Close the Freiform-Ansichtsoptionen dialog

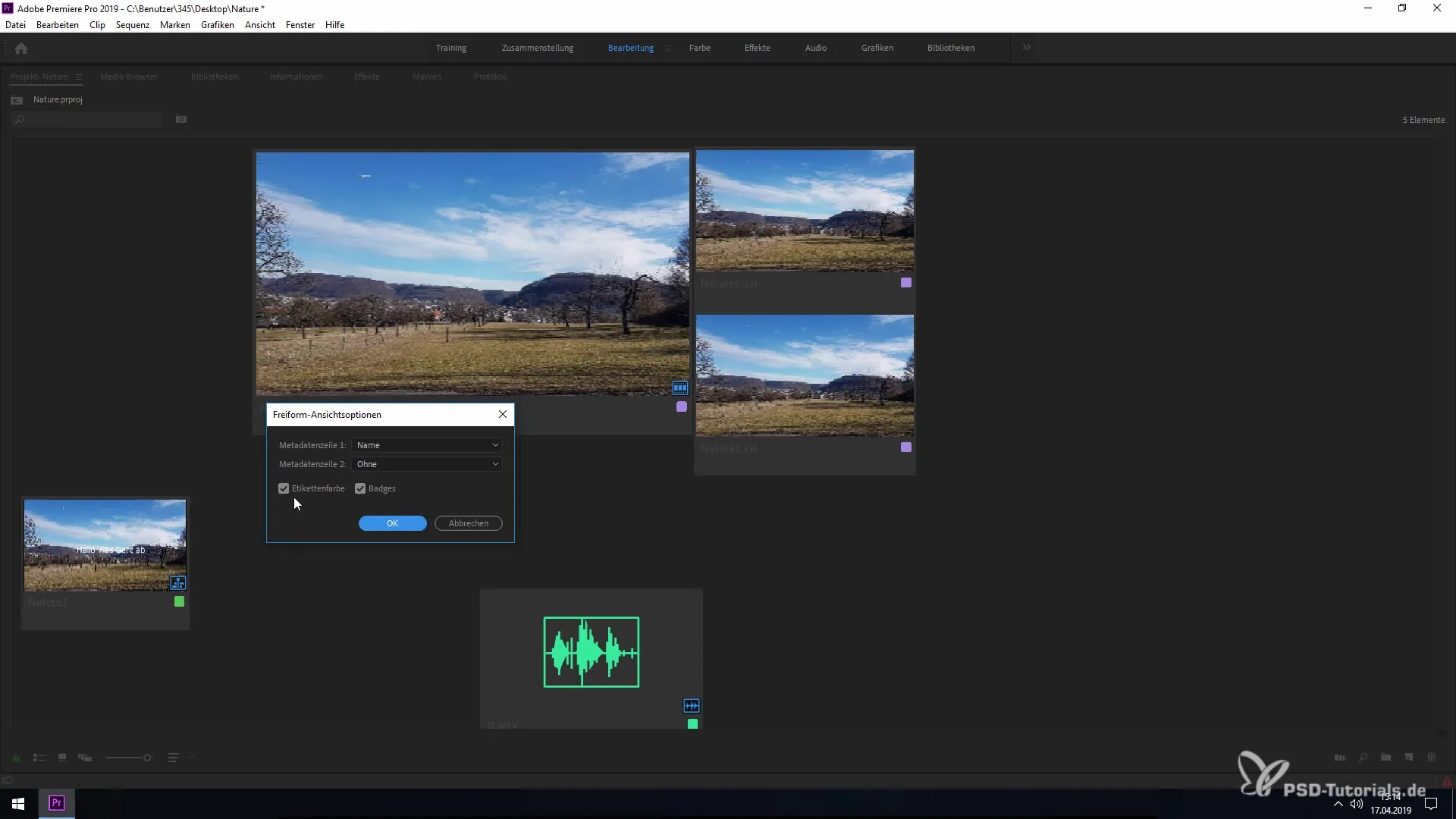[503, 414]
